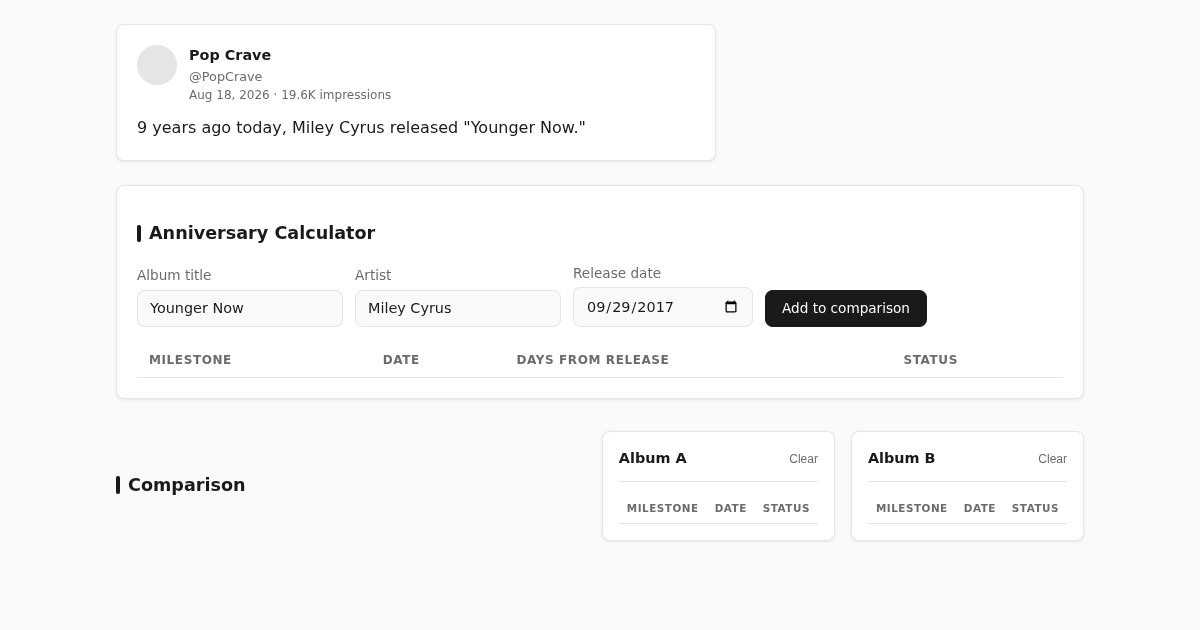
Task: Click STATUS header in Album A card
Action: [x=786, y=509]
